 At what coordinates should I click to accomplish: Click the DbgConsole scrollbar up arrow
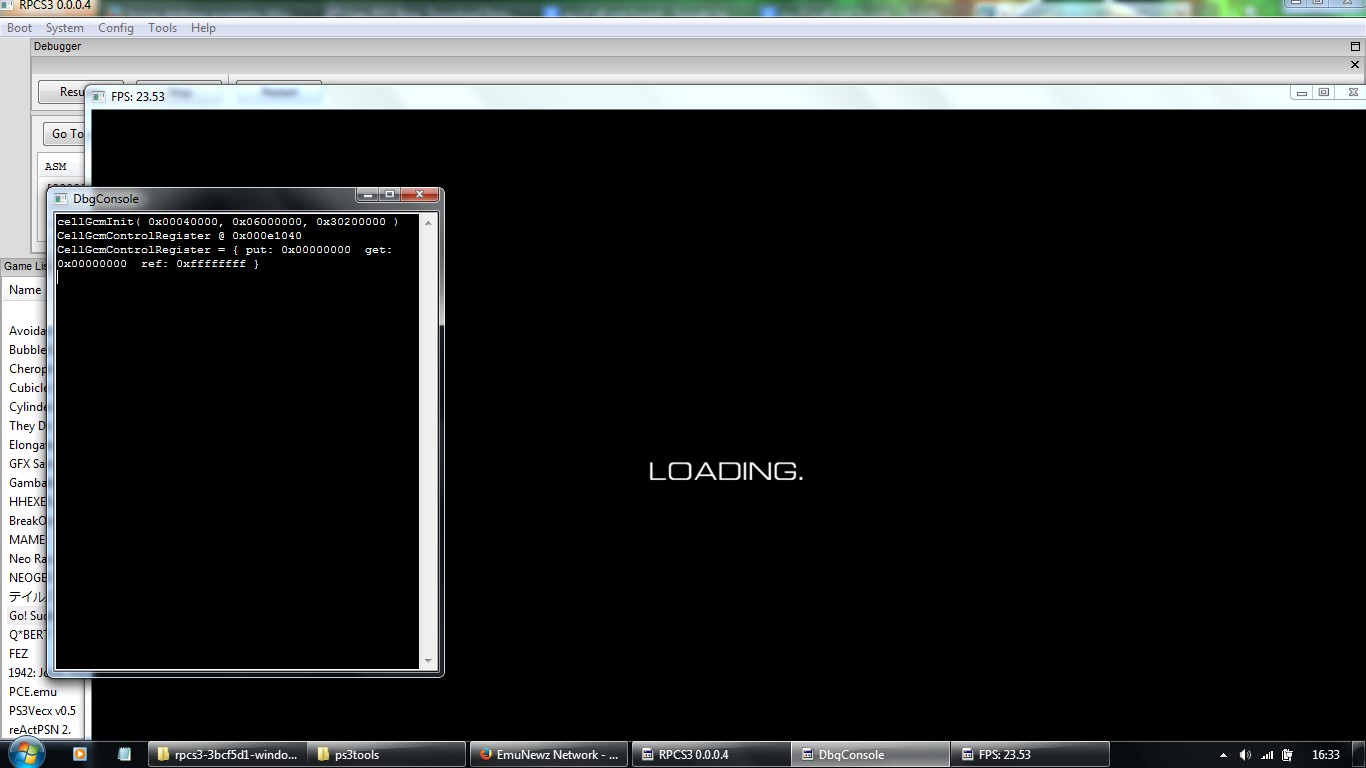click(428, 222)
